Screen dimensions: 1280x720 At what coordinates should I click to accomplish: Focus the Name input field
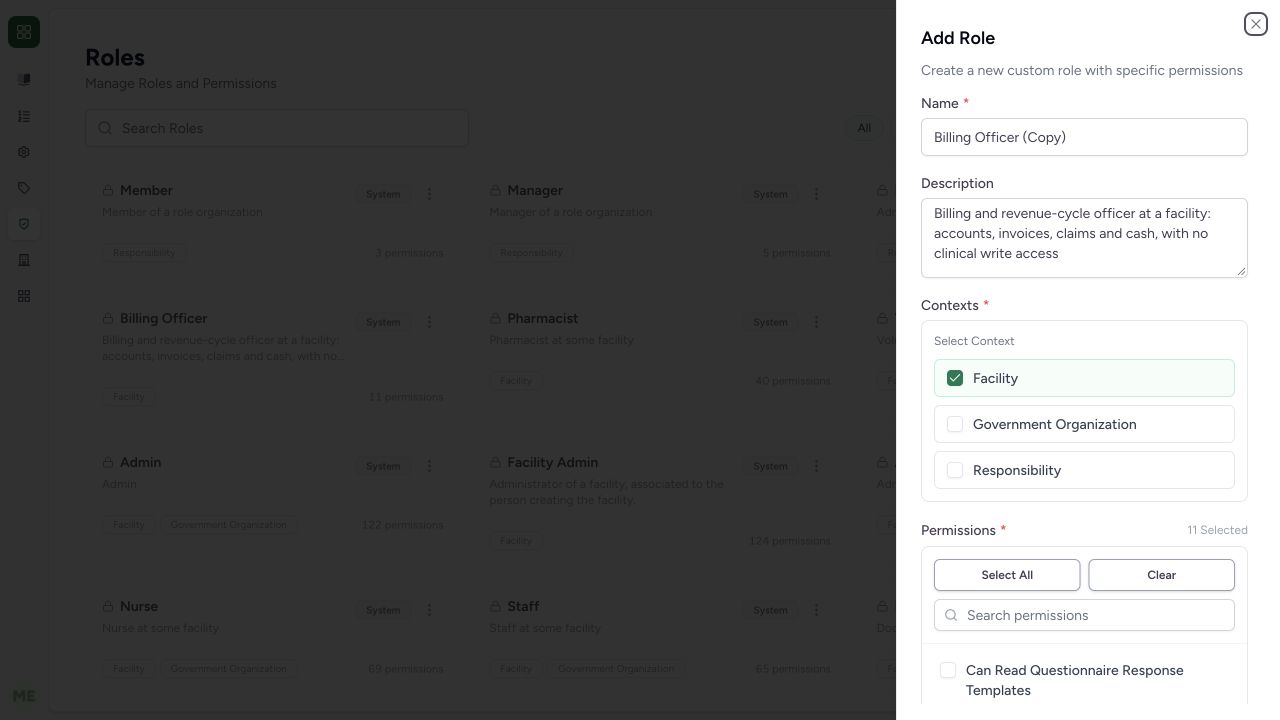pos(1084,137)
